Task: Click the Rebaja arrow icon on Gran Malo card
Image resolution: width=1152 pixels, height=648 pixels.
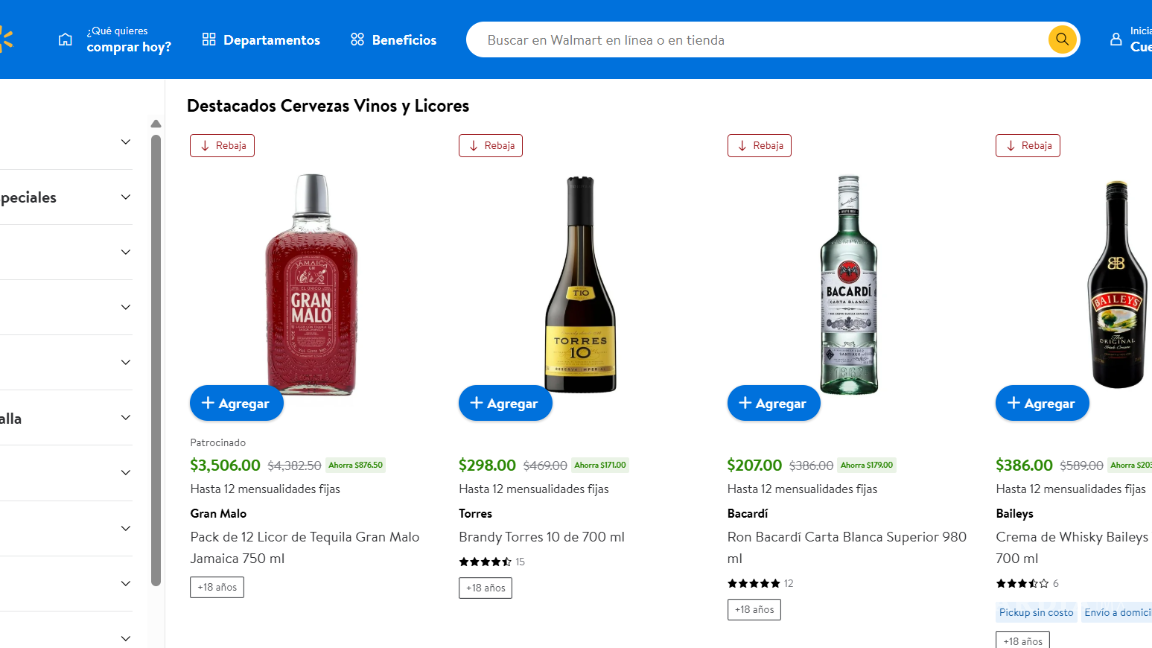Action: [203, 145]
